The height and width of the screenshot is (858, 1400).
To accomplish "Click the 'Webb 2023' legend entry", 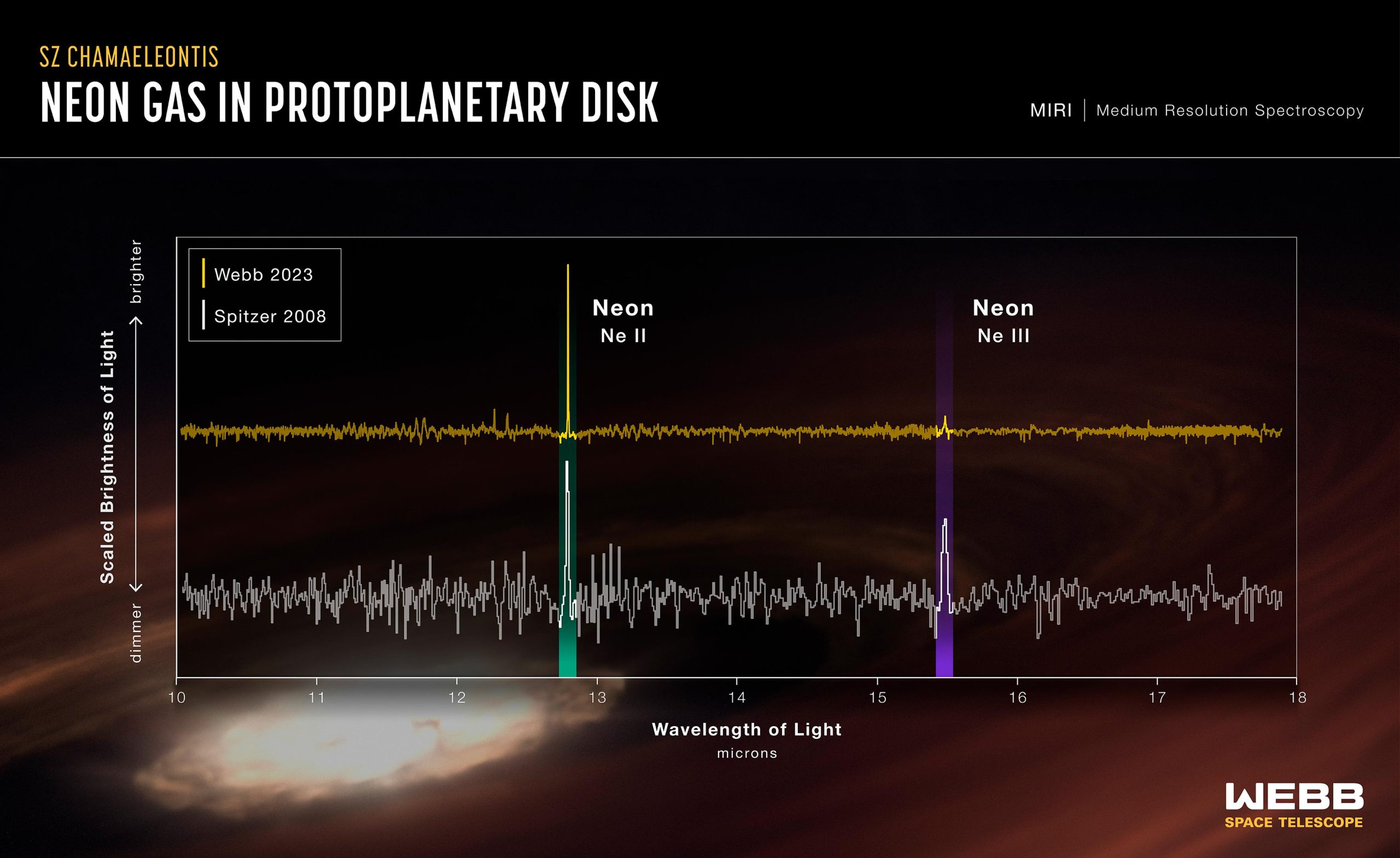I will coord(264,275).
